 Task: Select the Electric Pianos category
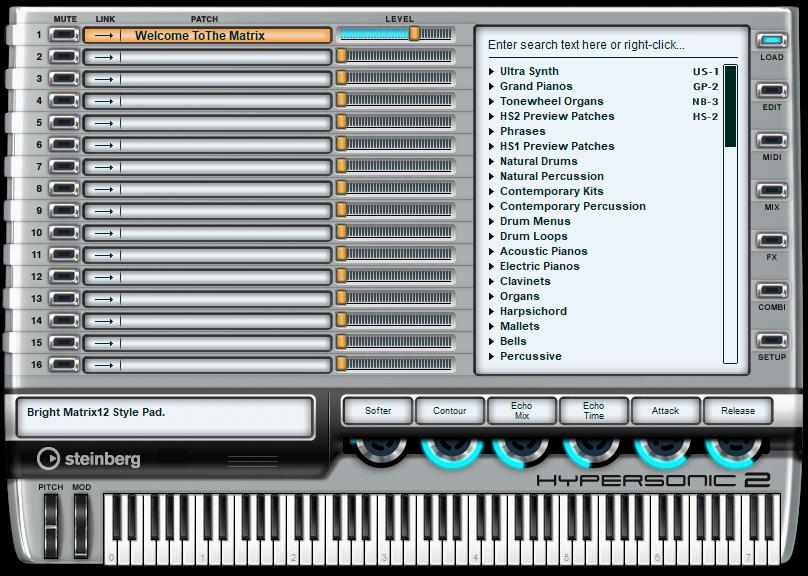pos(539,266)
